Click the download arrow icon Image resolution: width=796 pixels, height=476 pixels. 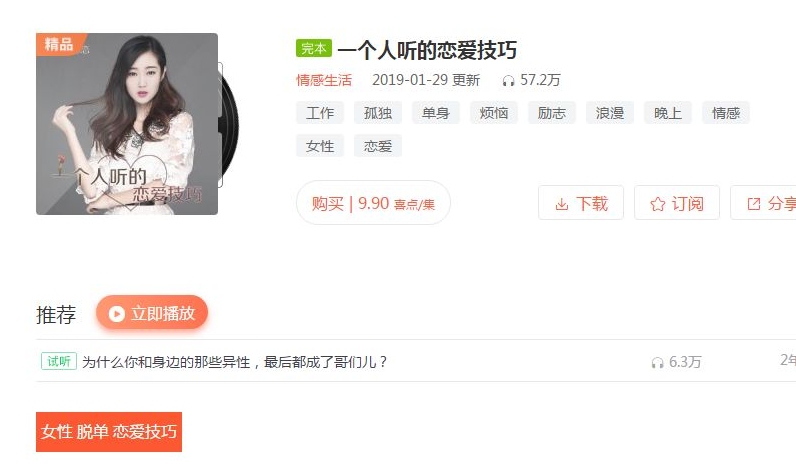click(561, 204)
